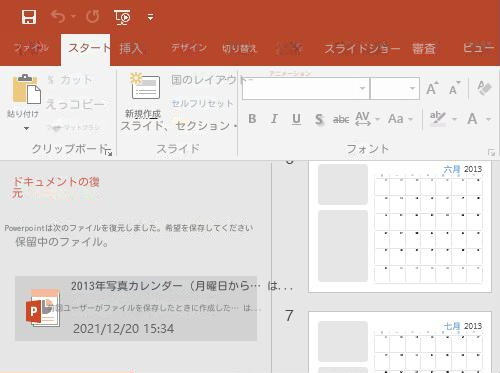Open the ビュー tab
The height and width of the screenshot is (373, 500).
478,48
